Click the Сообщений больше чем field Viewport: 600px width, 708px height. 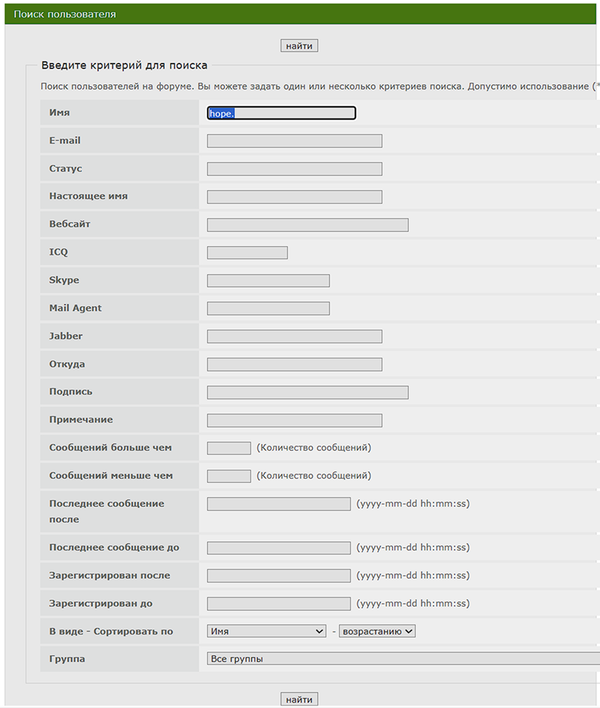click(229, 448)
